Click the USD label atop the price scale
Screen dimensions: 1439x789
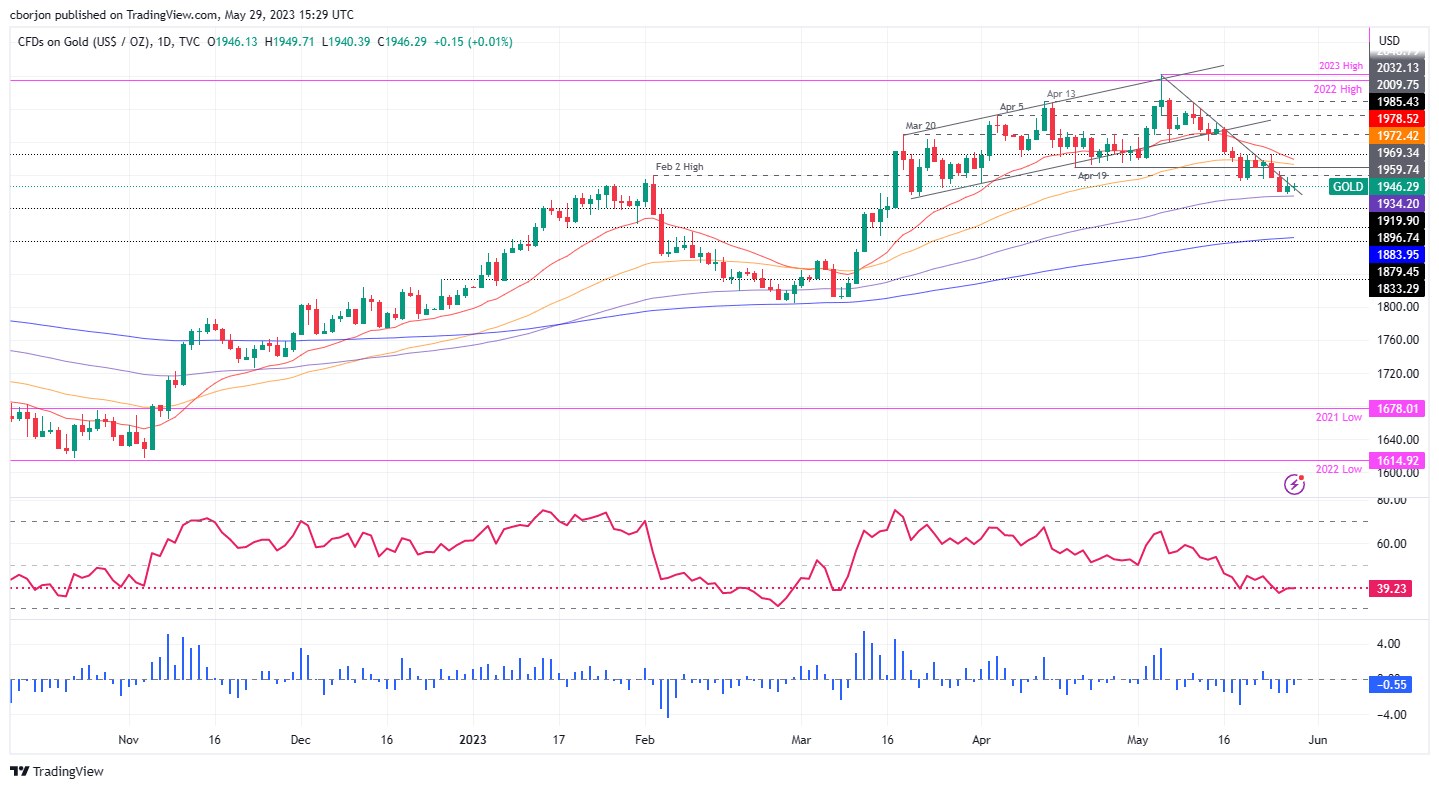[1388, 41]
